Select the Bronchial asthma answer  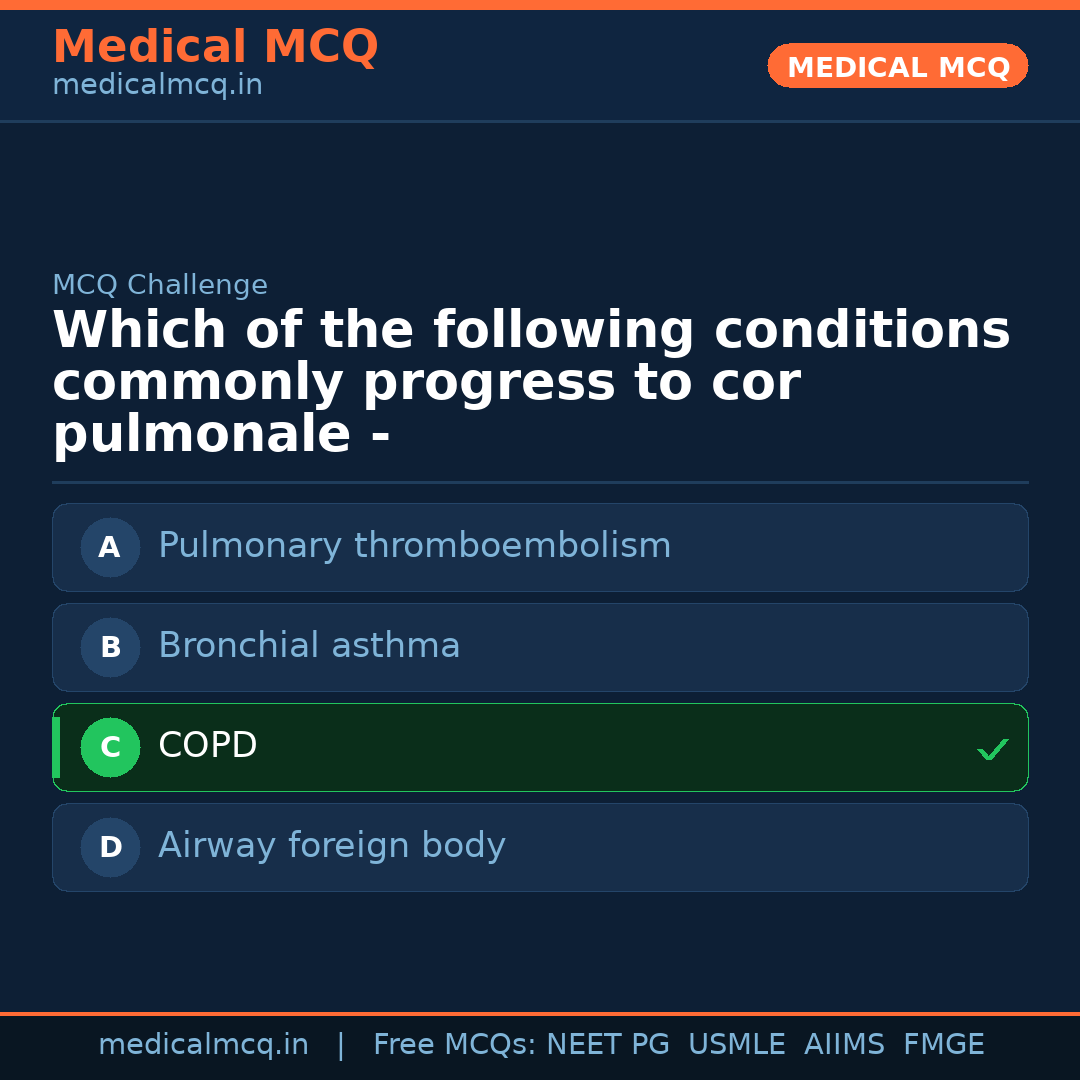tap(308, 645)
